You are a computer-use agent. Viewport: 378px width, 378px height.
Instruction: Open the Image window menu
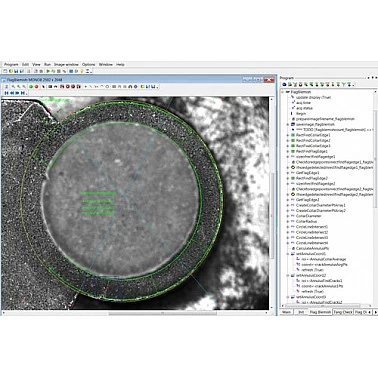click(66, 64)
